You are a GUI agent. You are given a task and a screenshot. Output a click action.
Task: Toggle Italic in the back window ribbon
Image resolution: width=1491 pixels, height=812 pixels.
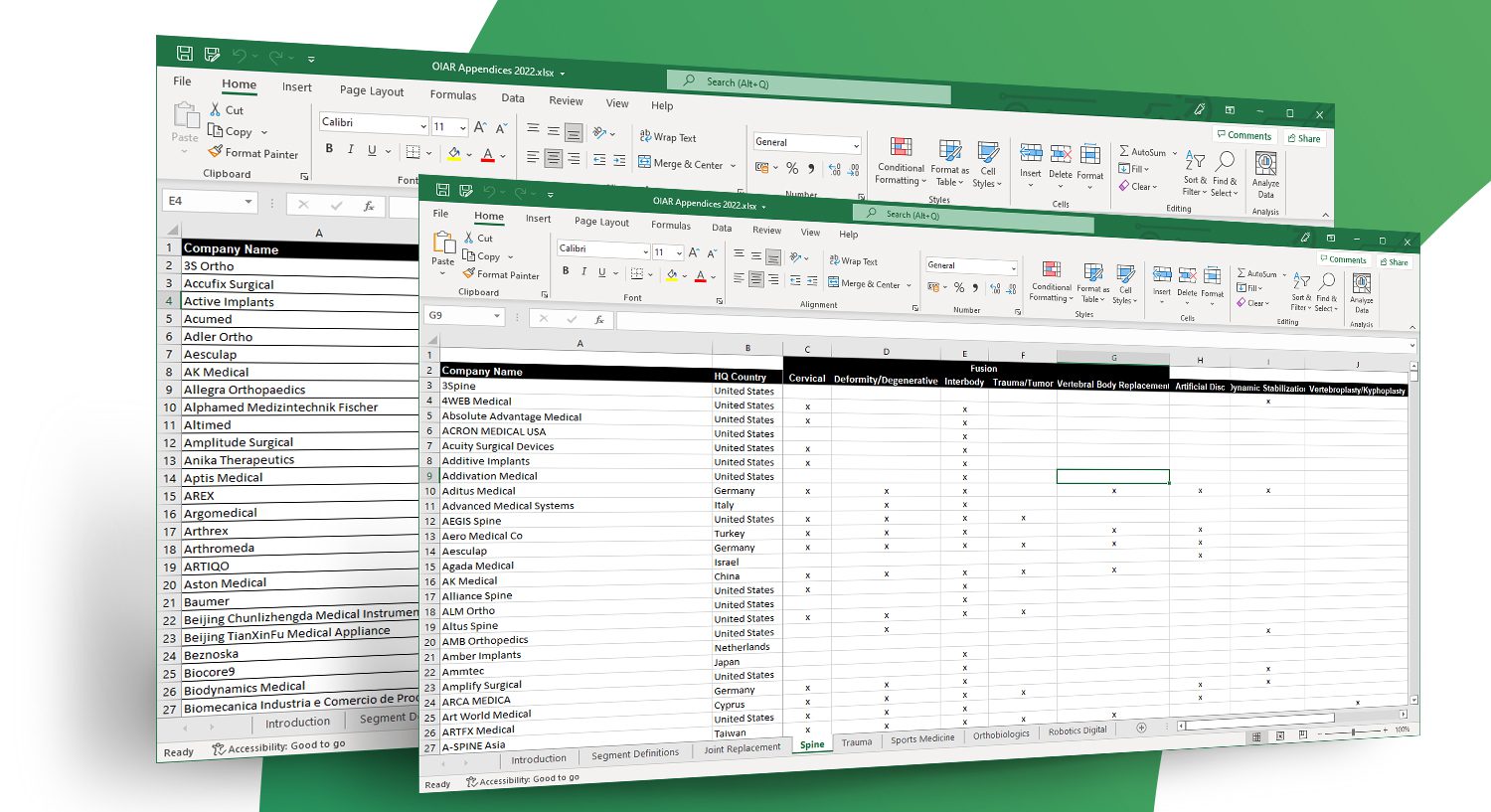[x=351, y=150]
